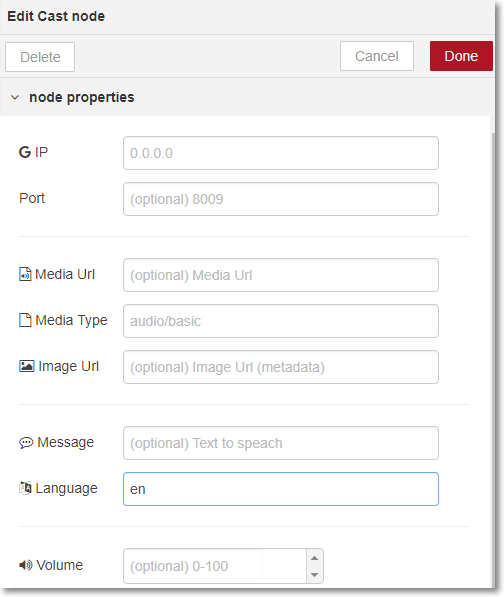Image resolution: width=504 pixels, height=597 pixels.
Task: Click the Image Url label text
Action: [x=69, y=366]
